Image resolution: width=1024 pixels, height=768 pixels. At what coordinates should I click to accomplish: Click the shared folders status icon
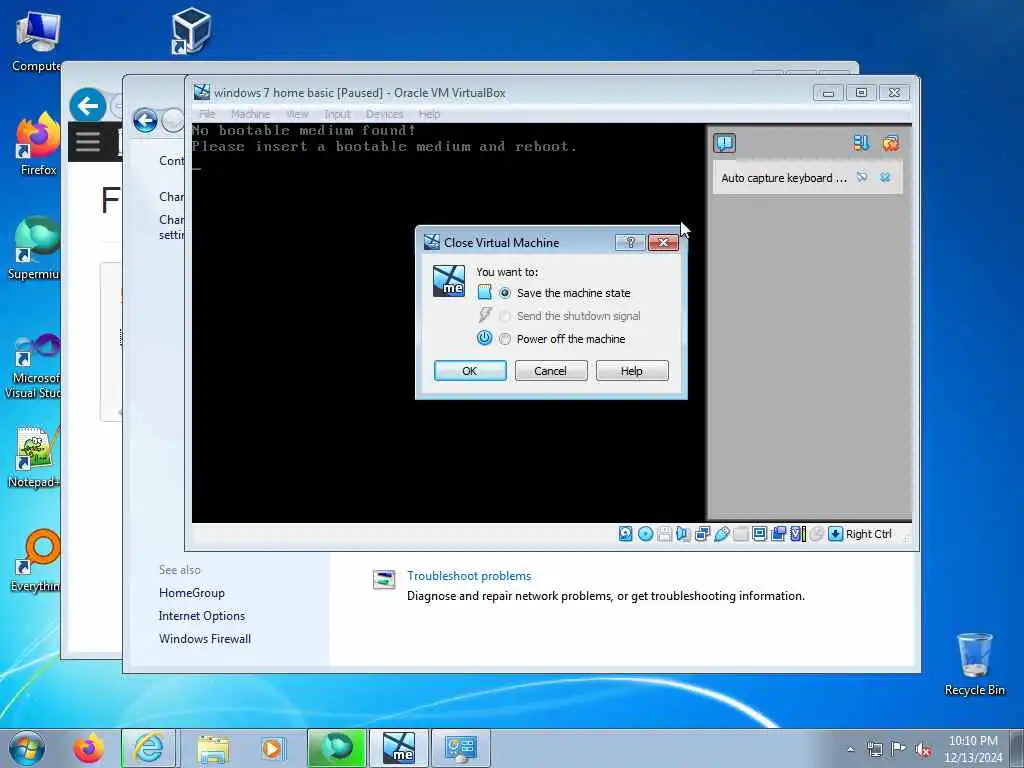[x=741, y=534]
